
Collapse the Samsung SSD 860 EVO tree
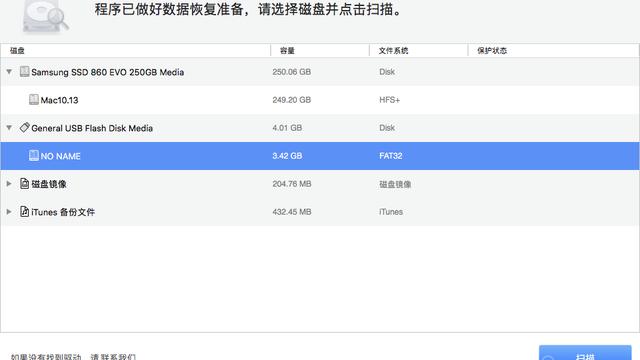tap(9, 72)
